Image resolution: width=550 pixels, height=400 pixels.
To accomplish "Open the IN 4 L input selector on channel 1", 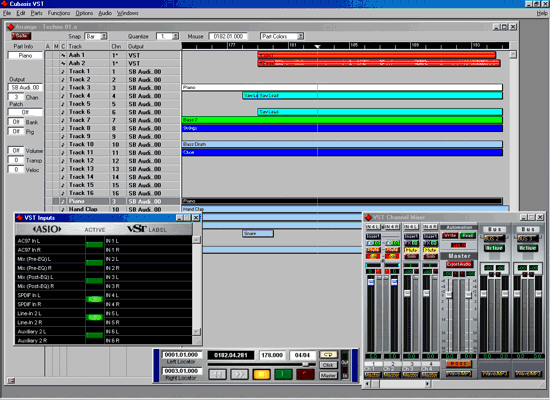I will [x=373, y=227].
